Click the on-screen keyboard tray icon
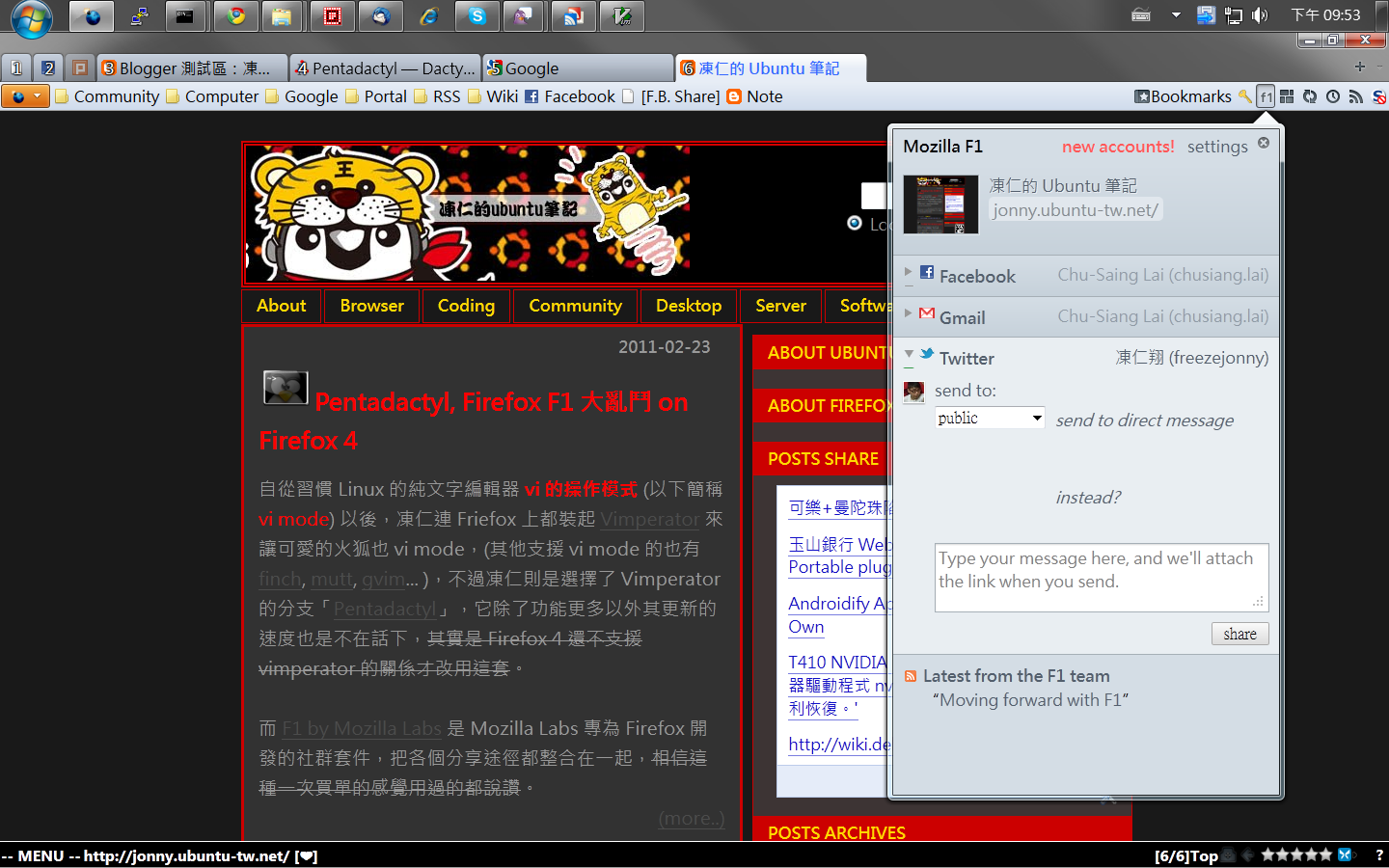This screenshot has width=1389, height=868. click(1141, 15)
